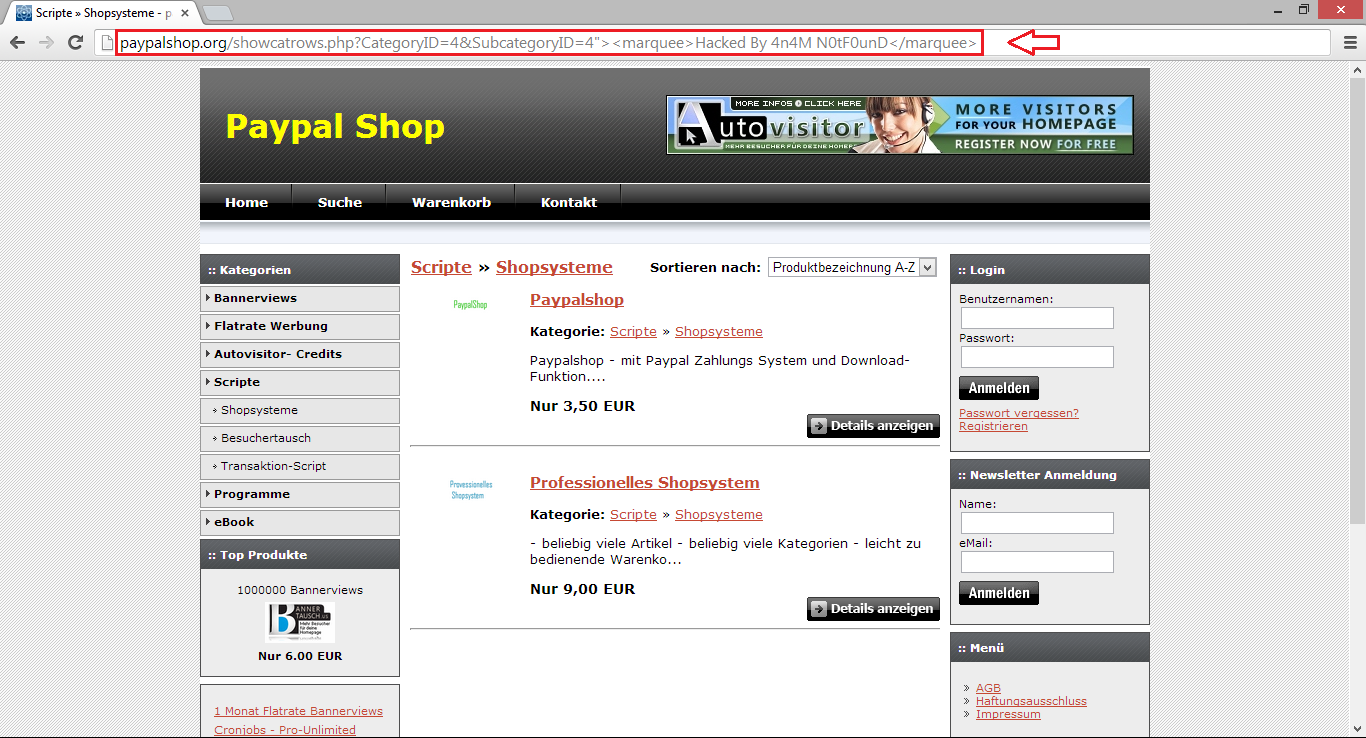Click Passwort vergessen? link
The width and height of the screenshot is (1366, 738).
[1019, 413]
